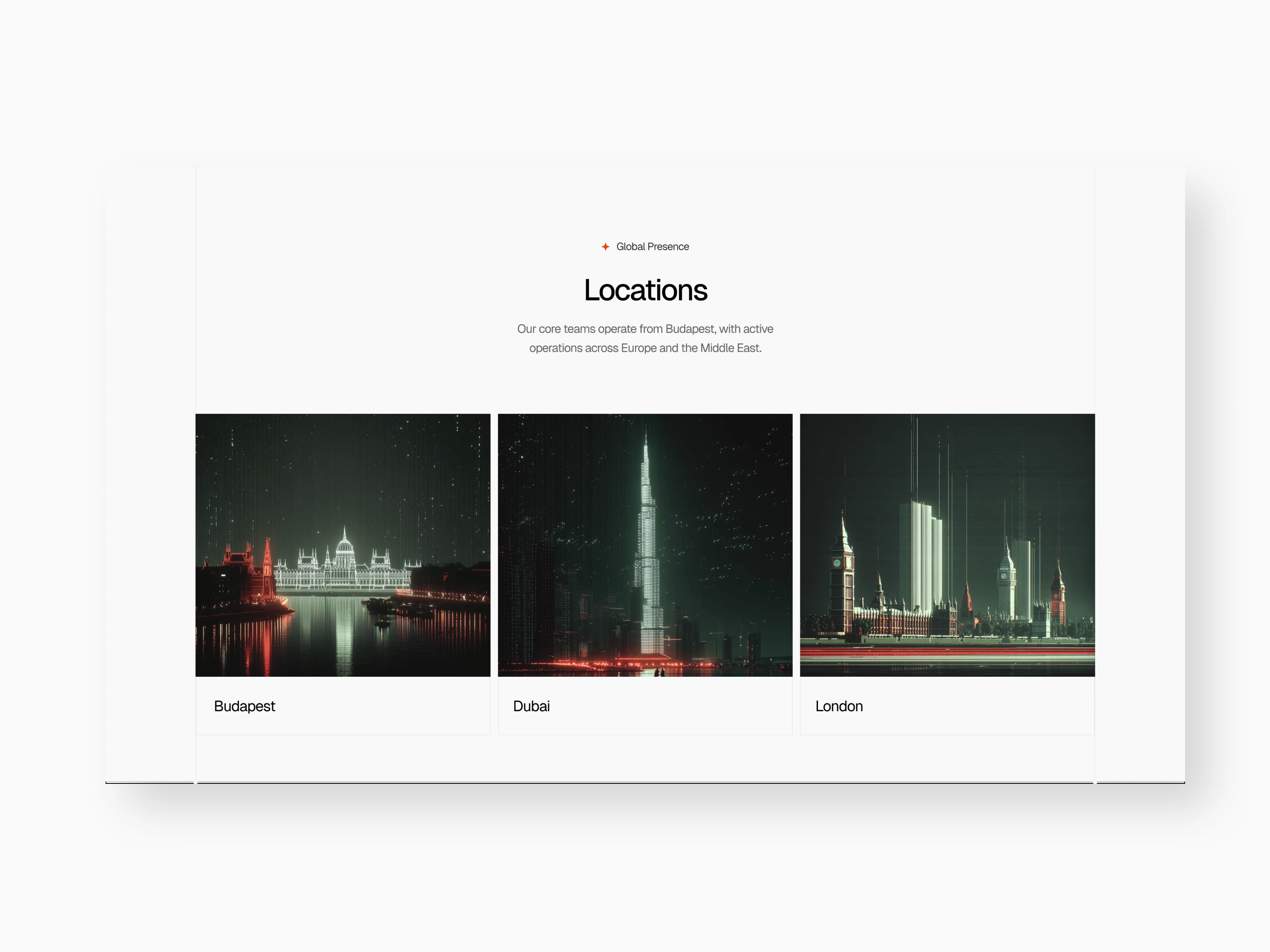Click the white-outlined Parliament building in Budapest image
Image resolution: width=1270 pixels, height=952 pixels.
pyautogui.click(x=344, y=568)
